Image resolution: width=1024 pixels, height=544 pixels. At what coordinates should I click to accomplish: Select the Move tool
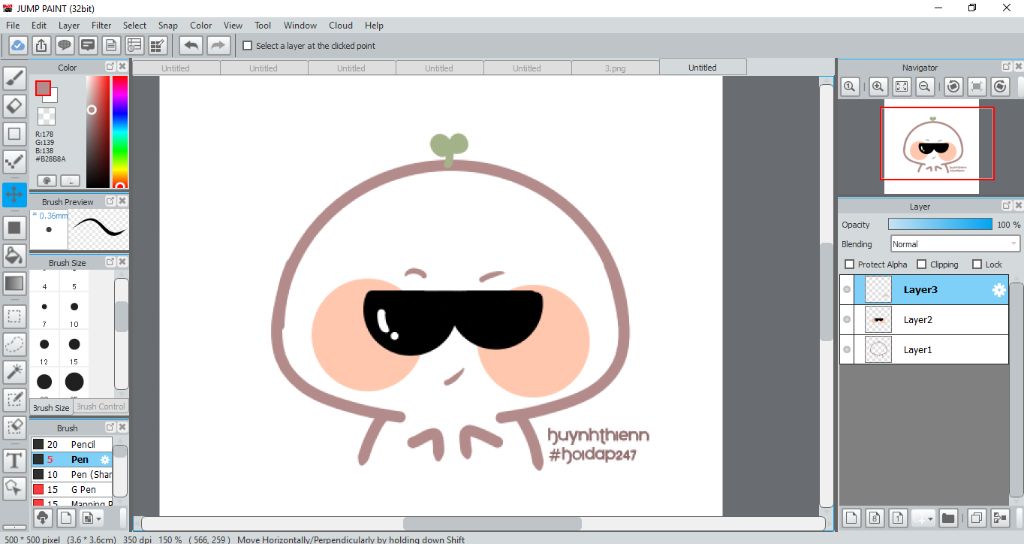click(14, 195)
